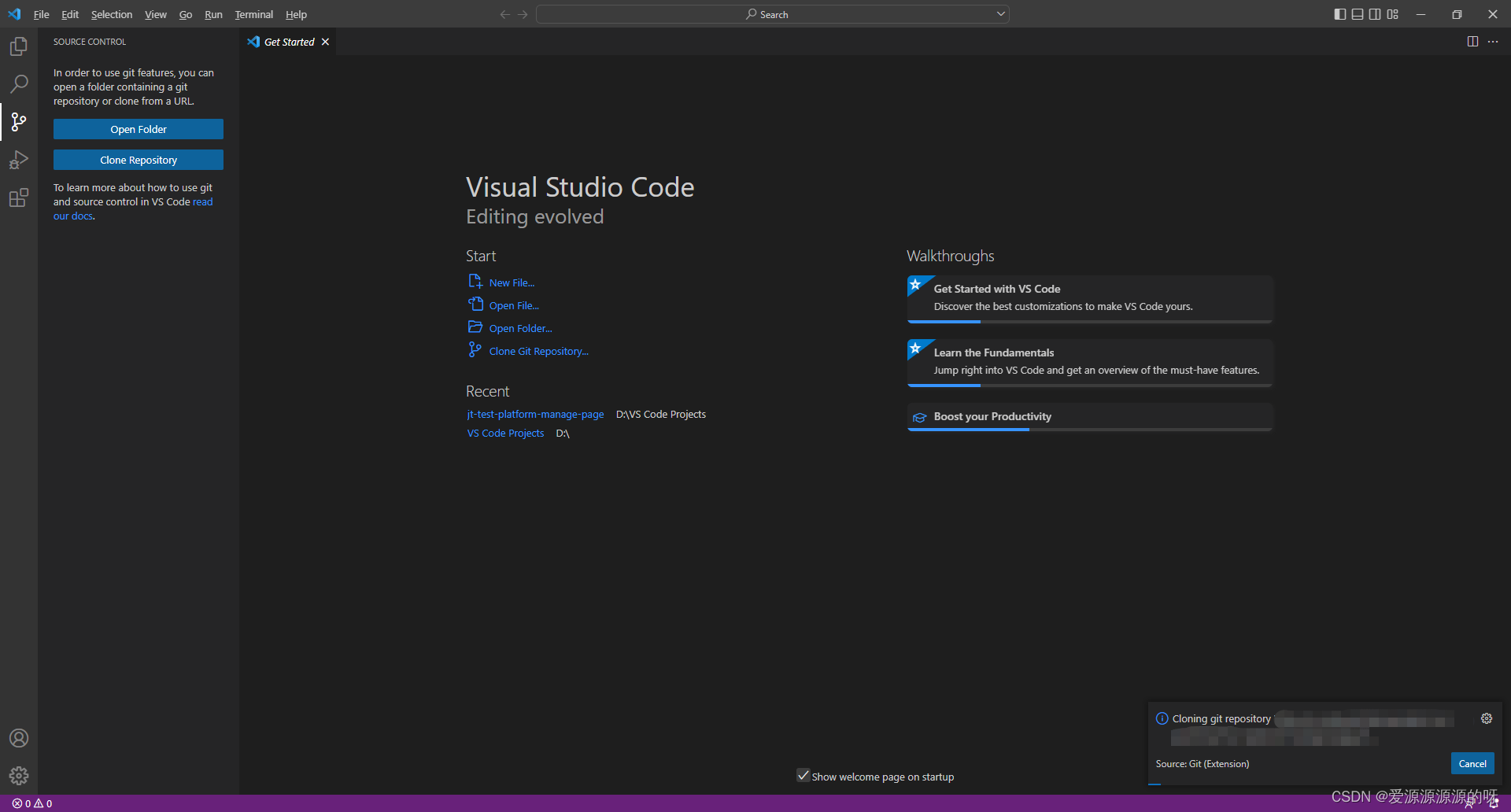Viewport: 1511px width, 812px height.
Task: Toggle Show welcome page on startup checkbox
Action: [x=803, y=775]
